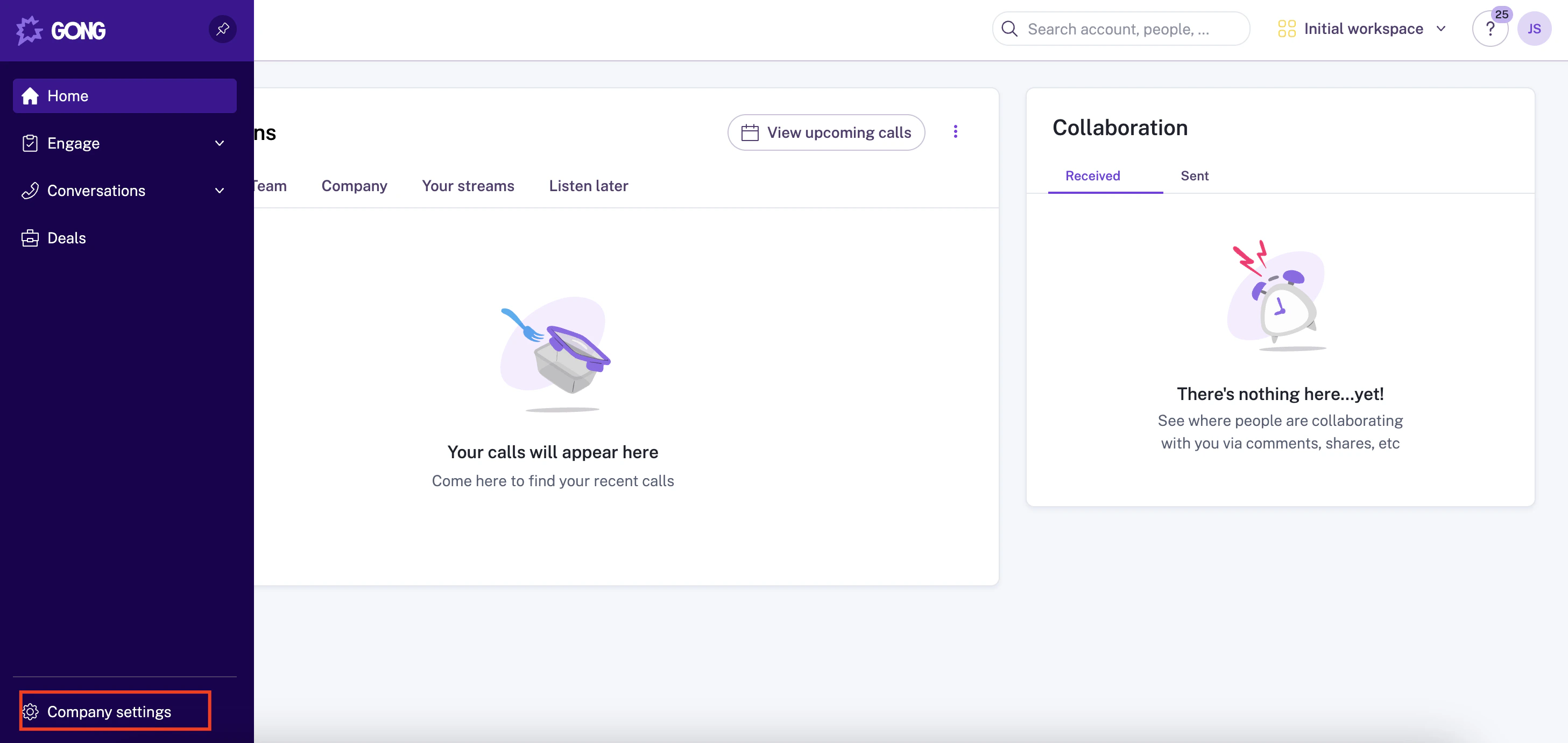Expand the Engage menu chevron
The width and height of the screenshot is (1568, 743).
pyautogui.click(x=220, y=143)
